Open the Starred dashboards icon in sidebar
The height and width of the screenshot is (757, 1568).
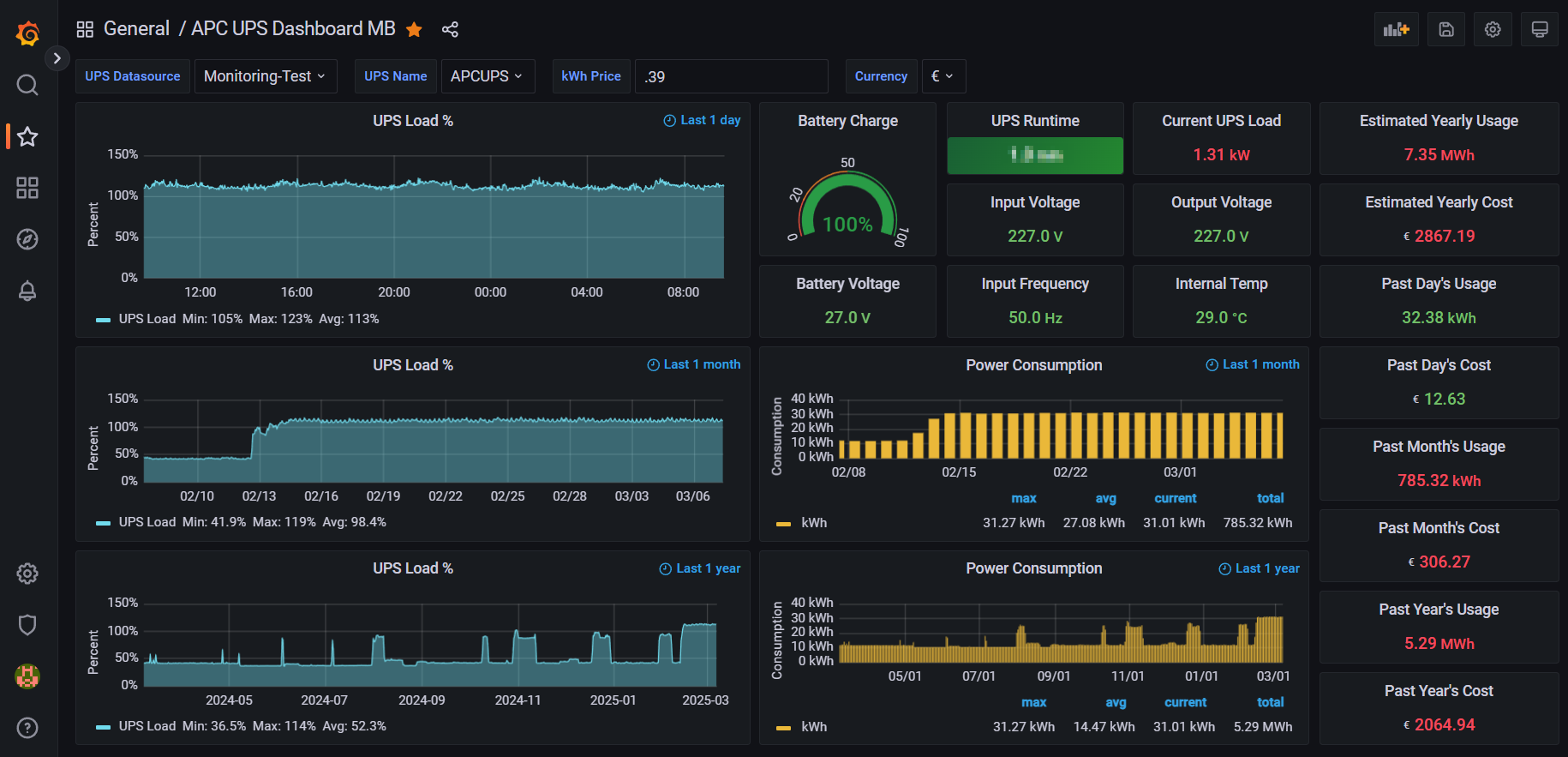pos(27,136)
